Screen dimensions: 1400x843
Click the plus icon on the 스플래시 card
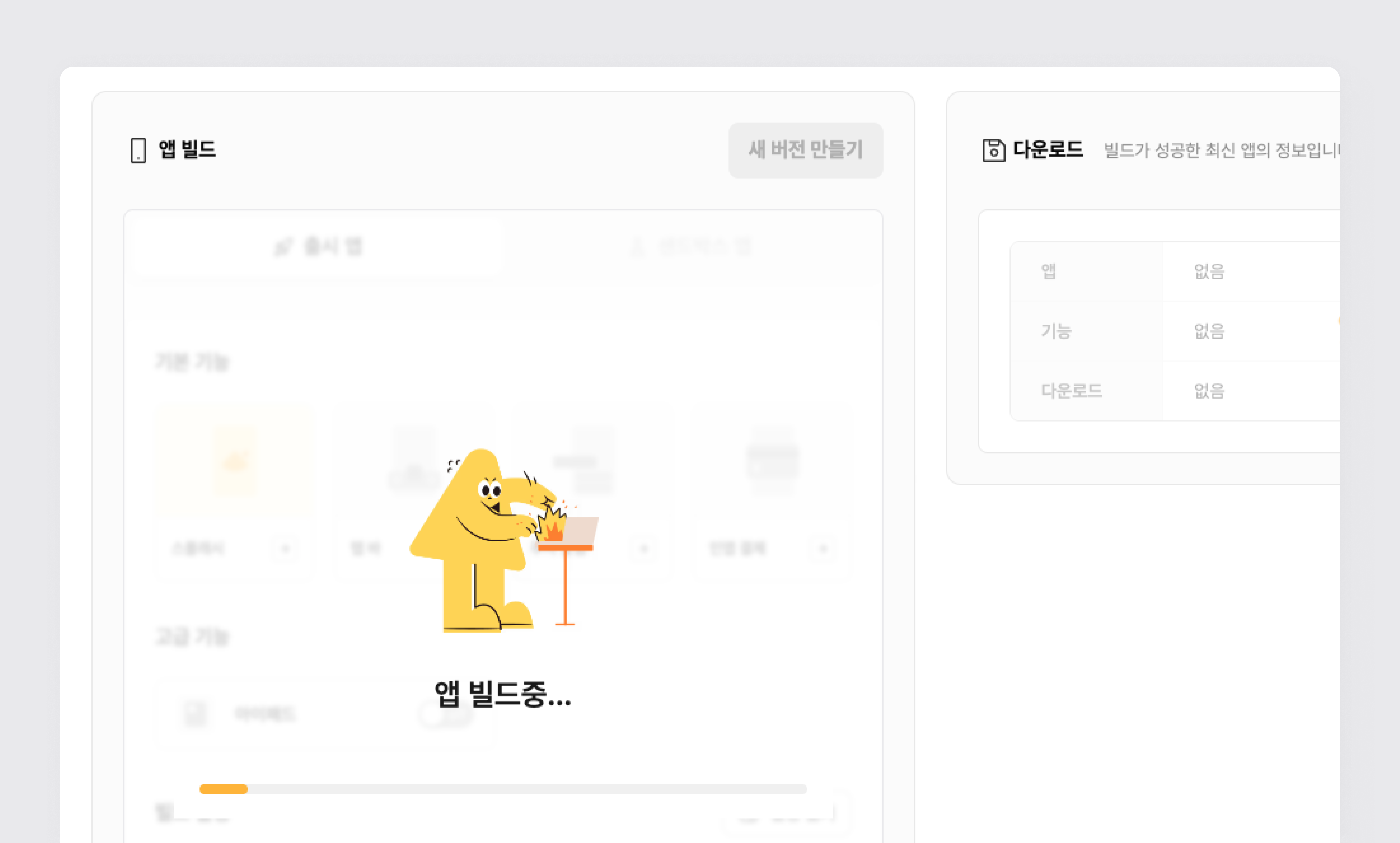pos(286,549)
